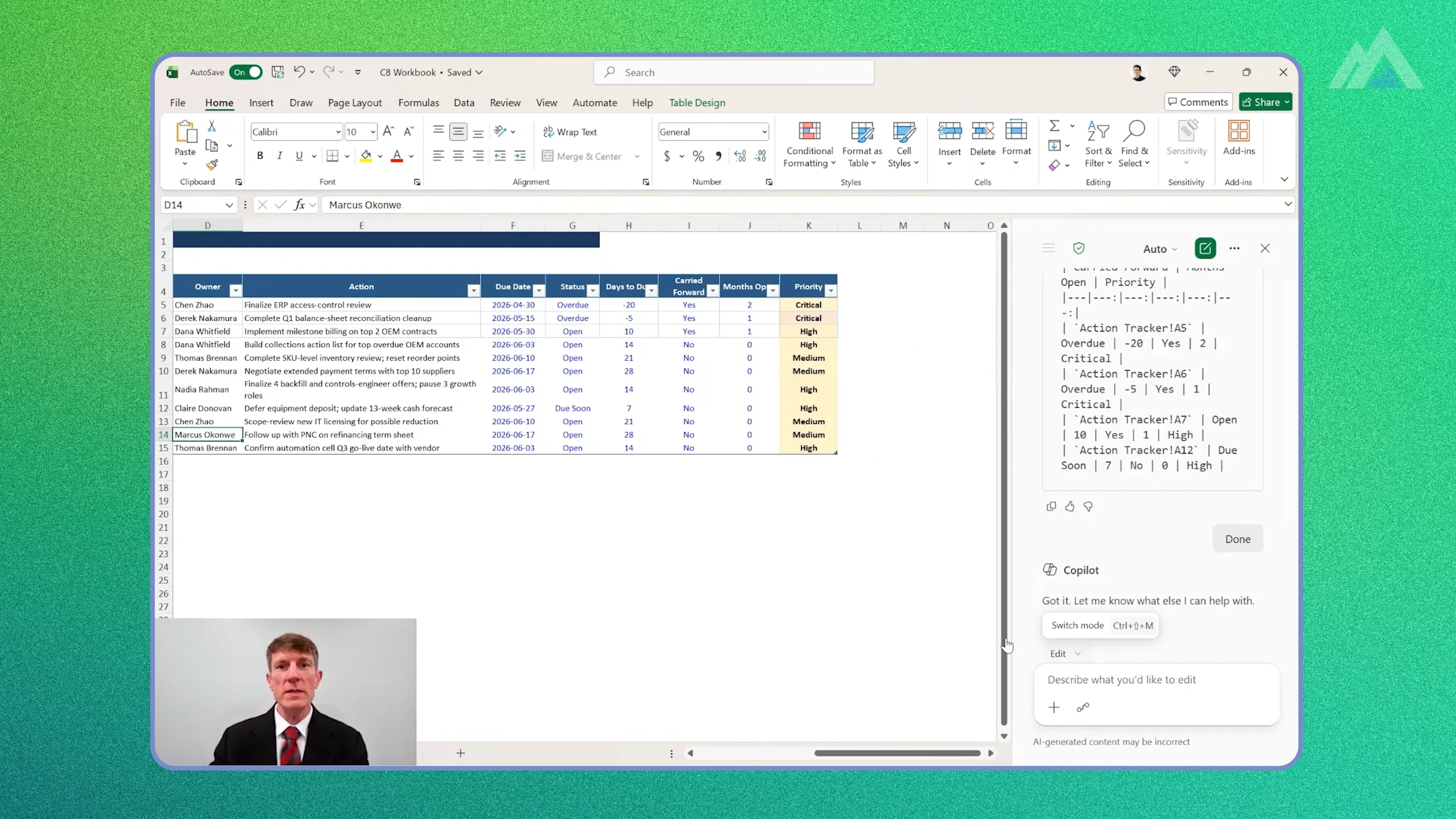
Task: Toggle Wrap Text
Action: [570, 132]
